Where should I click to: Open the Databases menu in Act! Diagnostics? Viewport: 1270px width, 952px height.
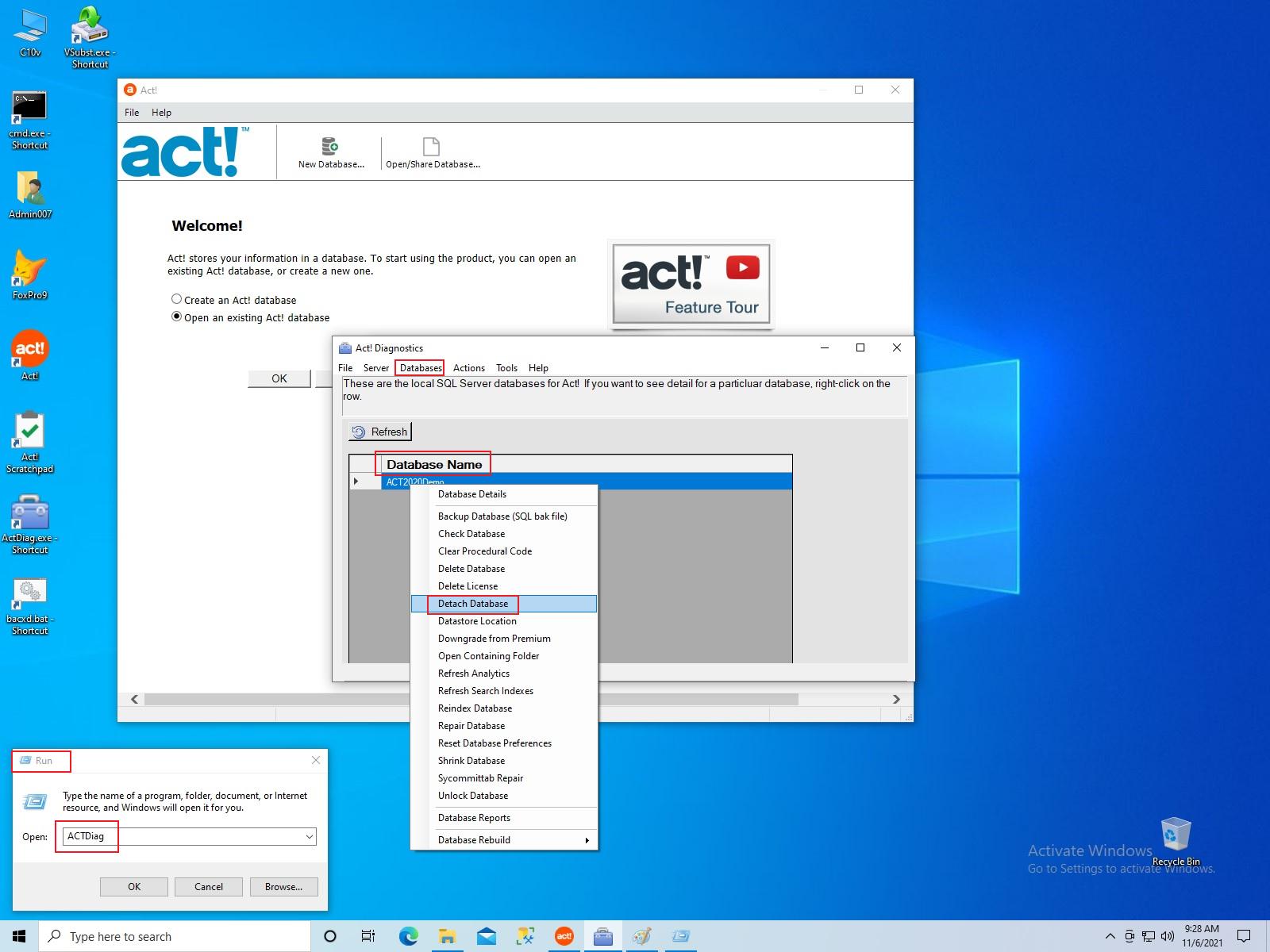[421, 368]
